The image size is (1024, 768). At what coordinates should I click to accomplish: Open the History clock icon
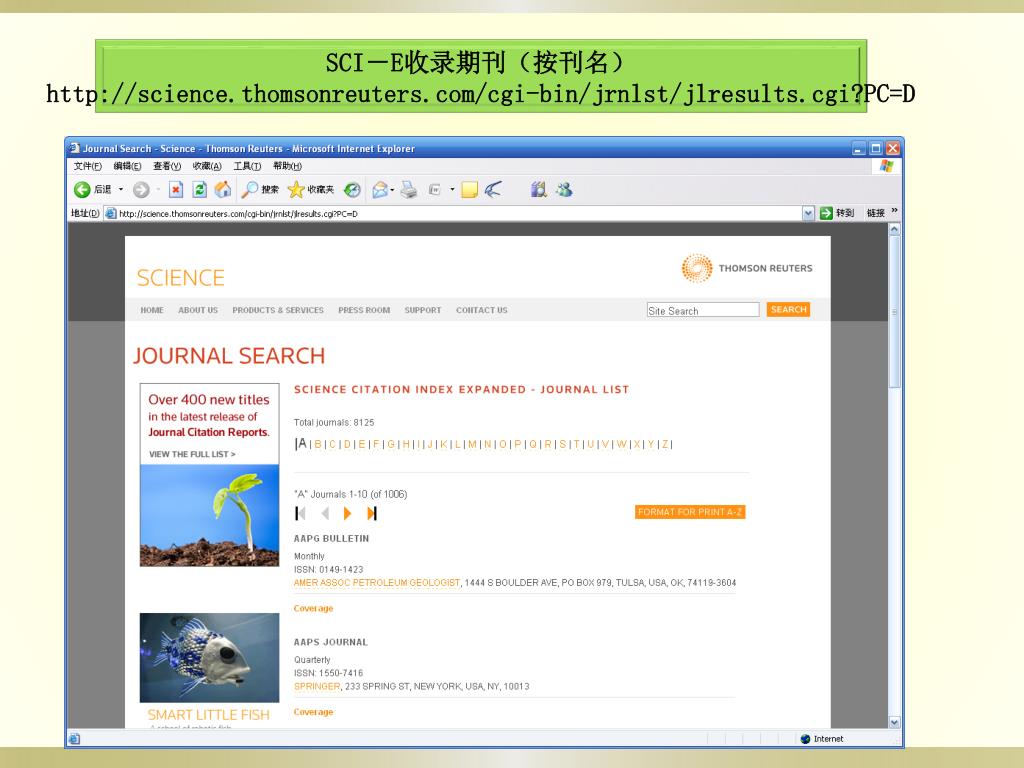point(352,189)
